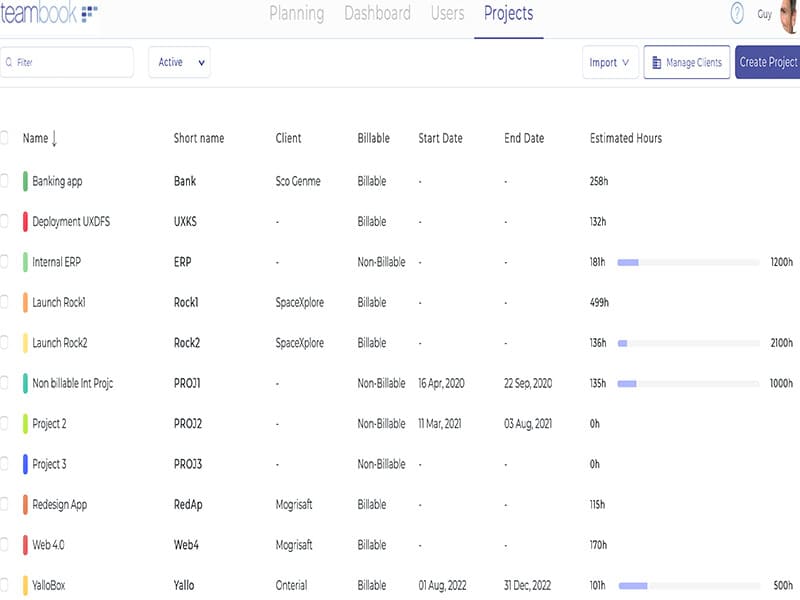The width and height of the screenshot is (800, 600).
Task: Click the sort arrow next to Name
Action: (55, 138)
